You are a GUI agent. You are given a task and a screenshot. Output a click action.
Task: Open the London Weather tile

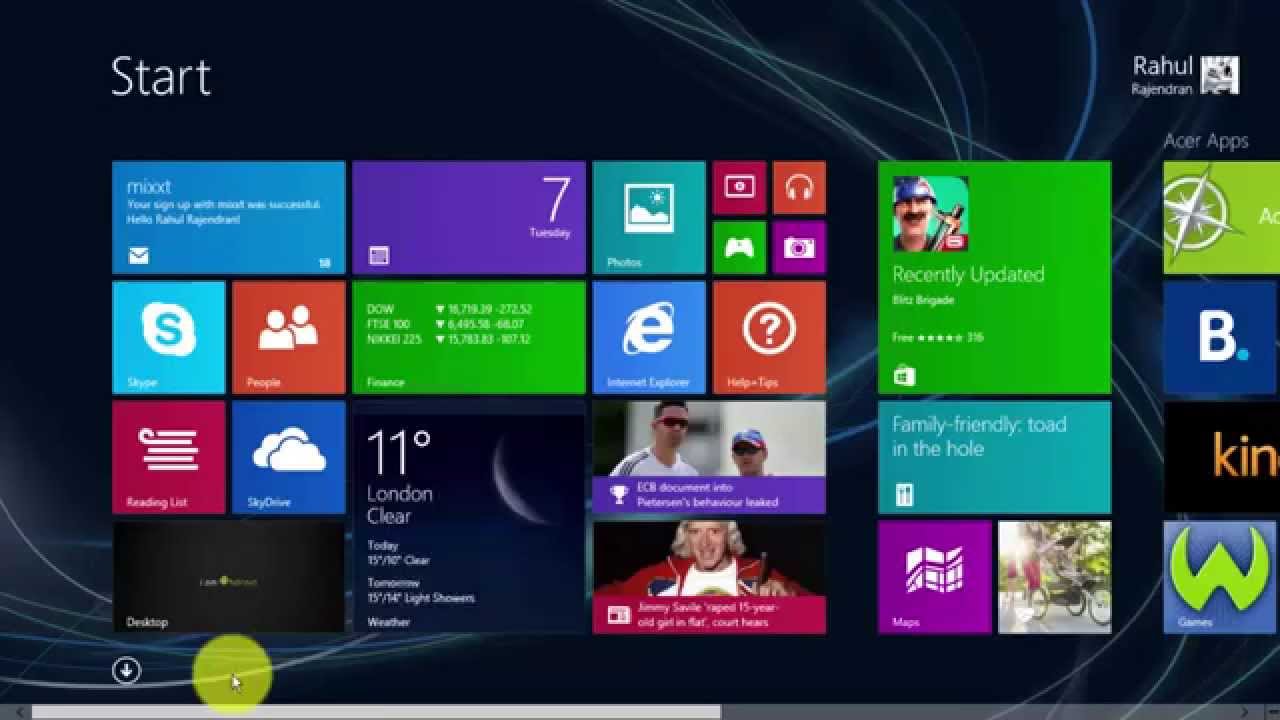(469, 518)
